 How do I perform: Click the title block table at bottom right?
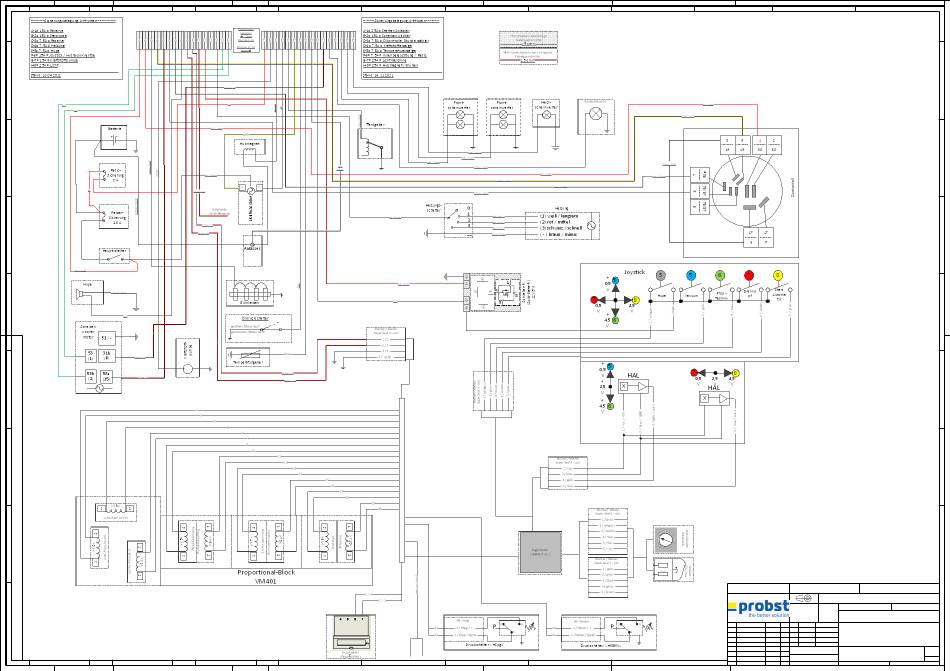(x=833, y=623)
